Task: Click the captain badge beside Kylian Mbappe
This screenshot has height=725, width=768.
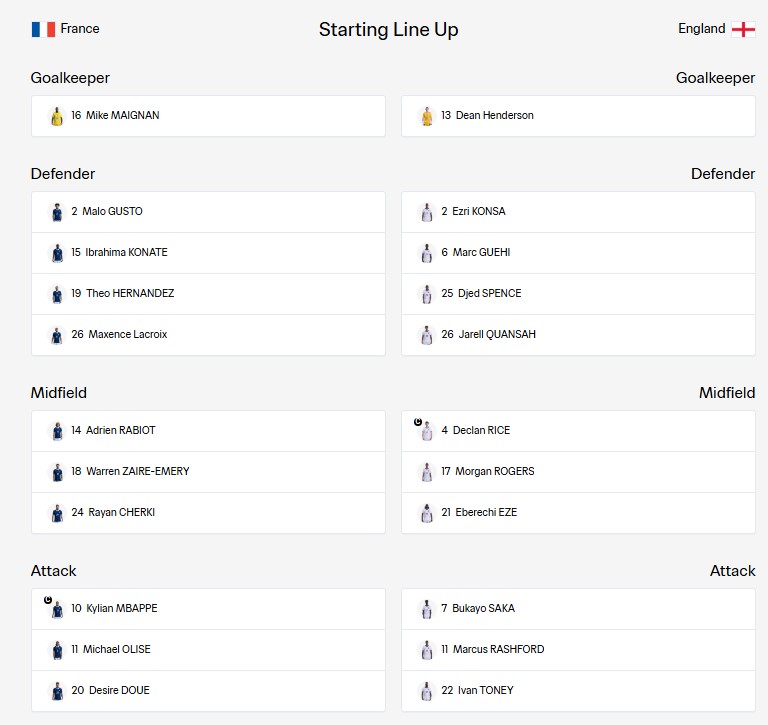Action: click(48, 600)
